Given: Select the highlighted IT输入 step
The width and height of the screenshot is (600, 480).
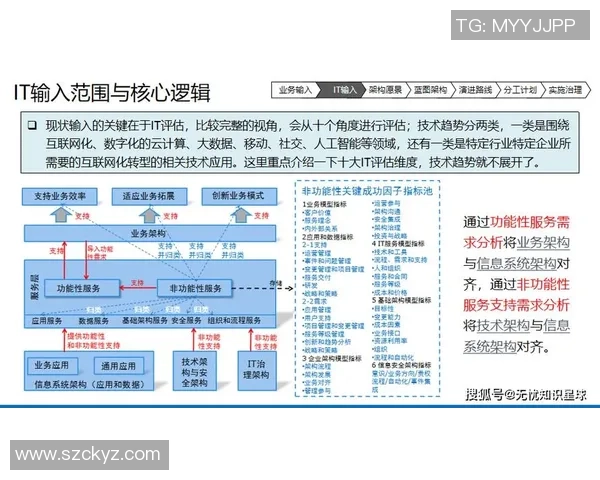Looking at the screenshot, I should click(x=342, y=90).
